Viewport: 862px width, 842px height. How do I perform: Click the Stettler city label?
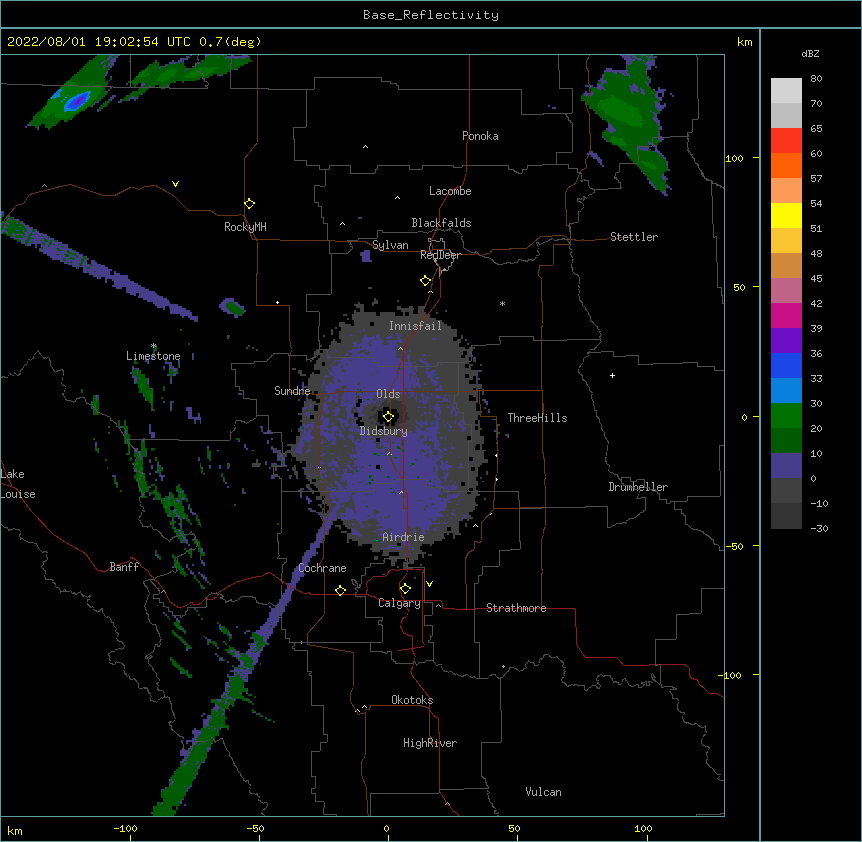(x=634, y=237)
